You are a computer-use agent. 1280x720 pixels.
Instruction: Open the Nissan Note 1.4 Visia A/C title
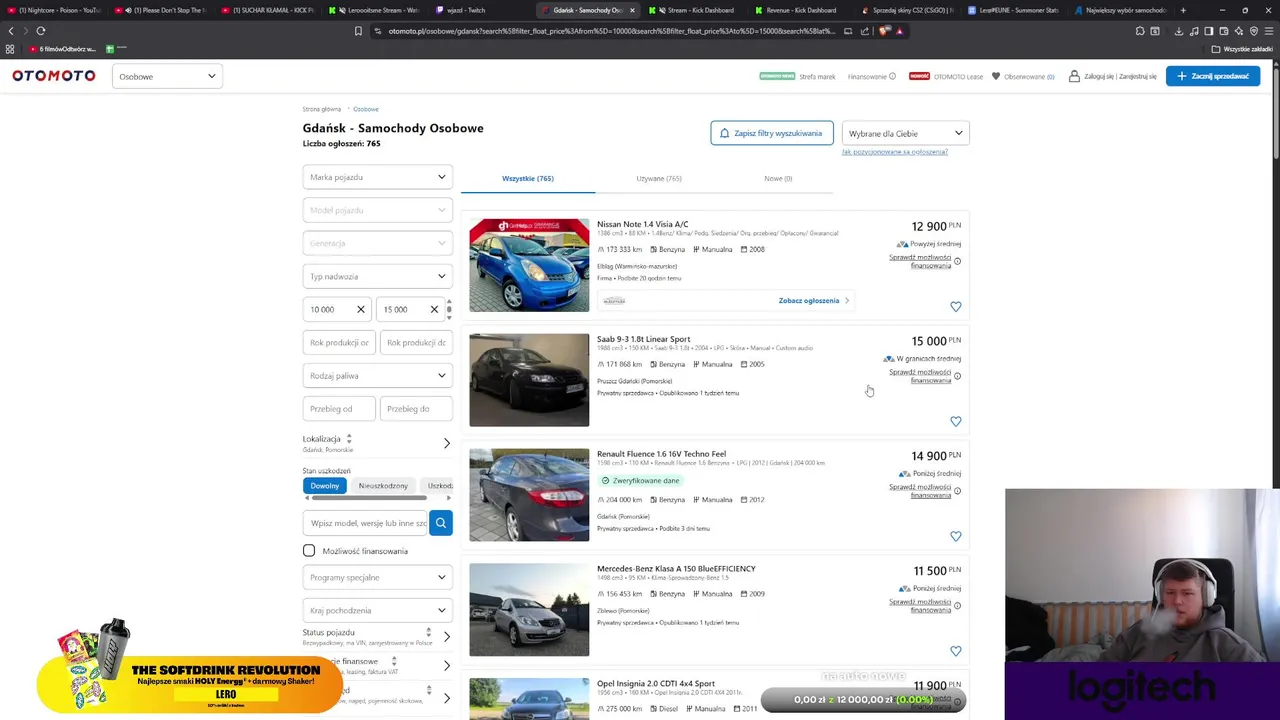[x=643, y=224]
